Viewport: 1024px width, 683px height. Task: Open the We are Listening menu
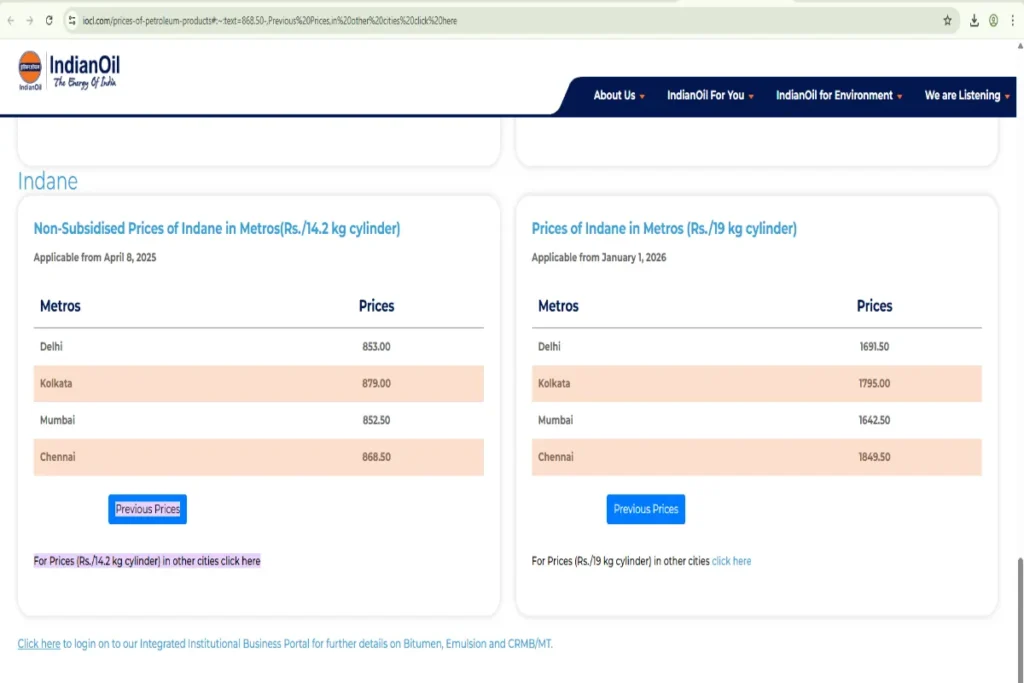click(x=967, y=96)
